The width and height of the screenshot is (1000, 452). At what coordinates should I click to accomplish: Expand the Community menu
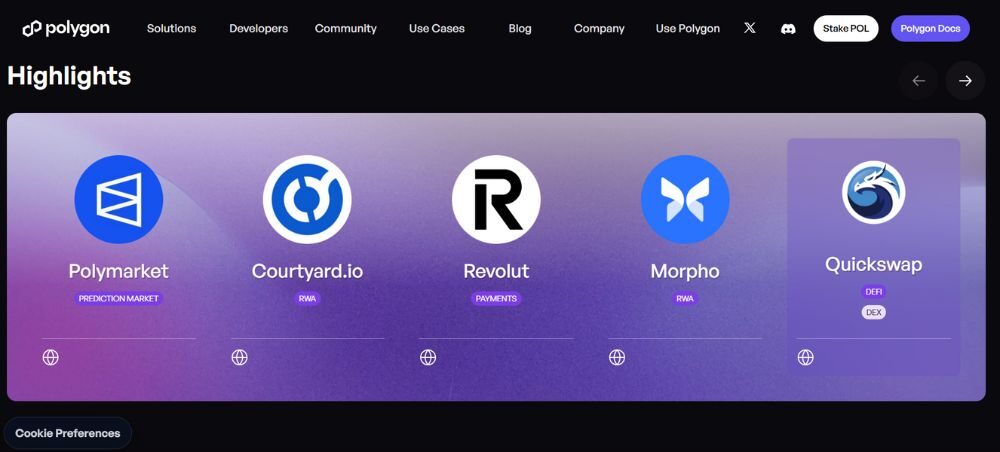[345, 28]
